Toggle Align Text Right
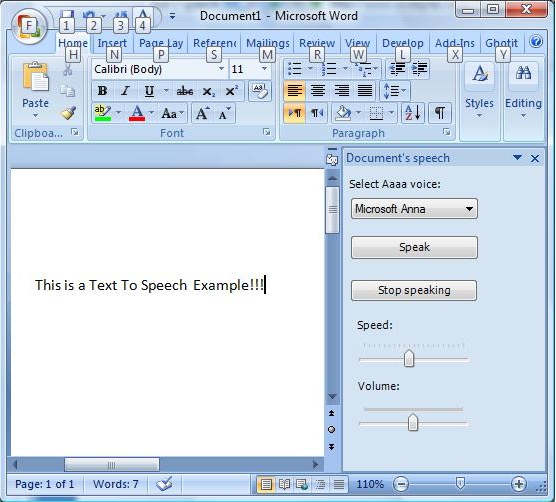The width and height of the screenshot is (556, 502). coord(341,91)
